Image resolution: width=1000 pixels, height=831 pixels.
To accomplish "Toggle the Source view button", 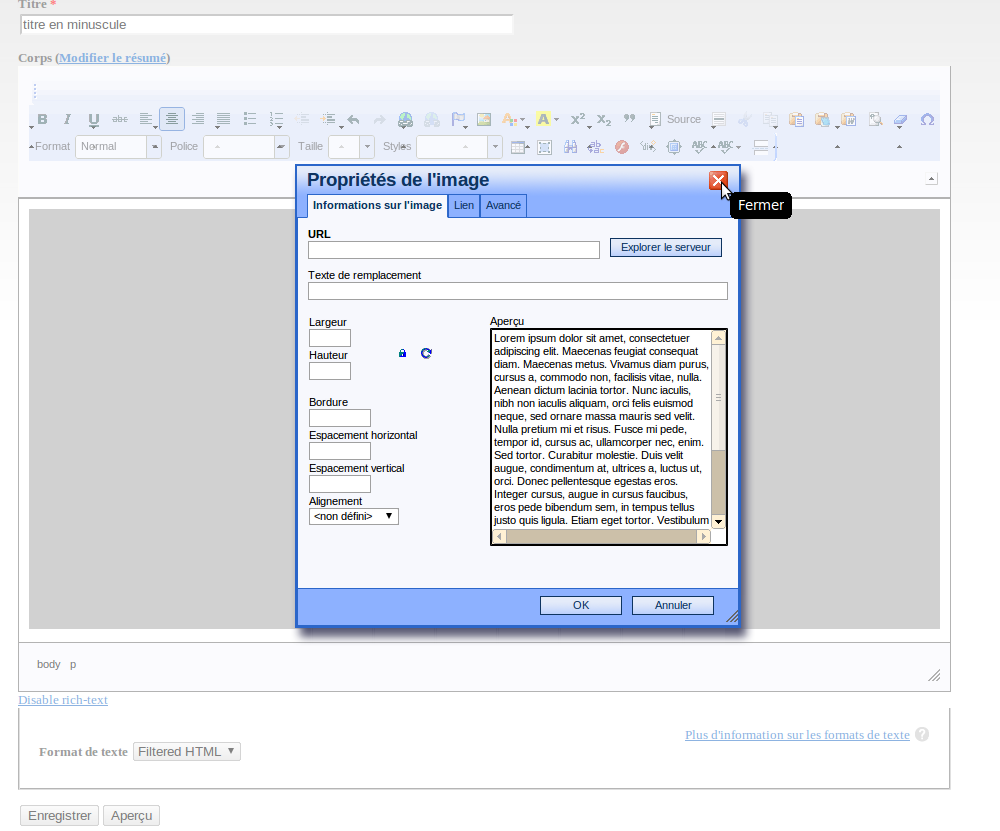I will (x=675, y=120).
